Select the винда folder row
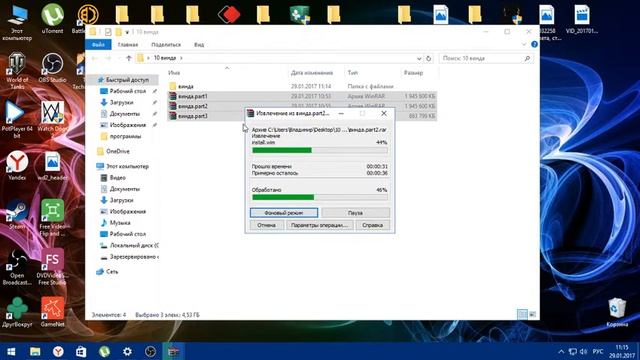 pyautogui.click(x=302, y=86)
